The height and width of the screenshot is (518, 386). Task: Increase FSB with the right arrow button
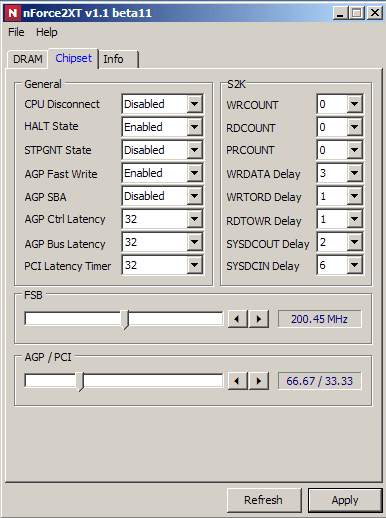click(259, 319)
